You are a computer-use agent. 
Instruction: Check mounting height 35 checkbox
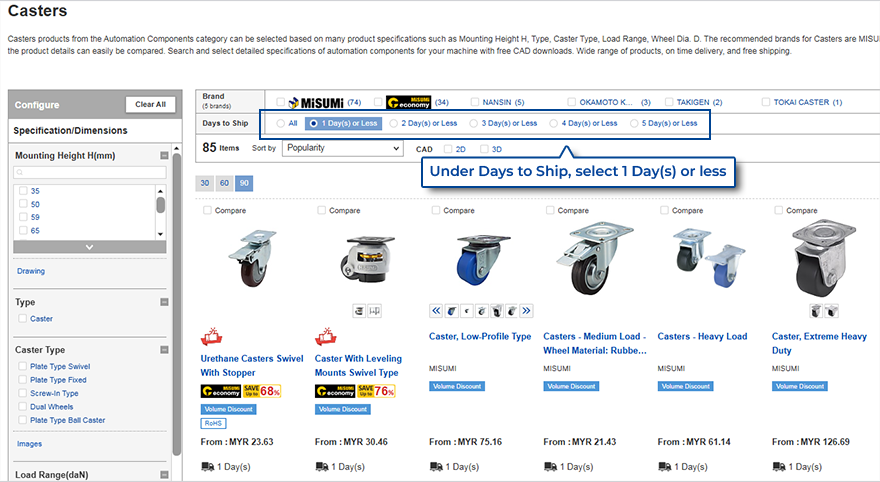pos(23,190)
